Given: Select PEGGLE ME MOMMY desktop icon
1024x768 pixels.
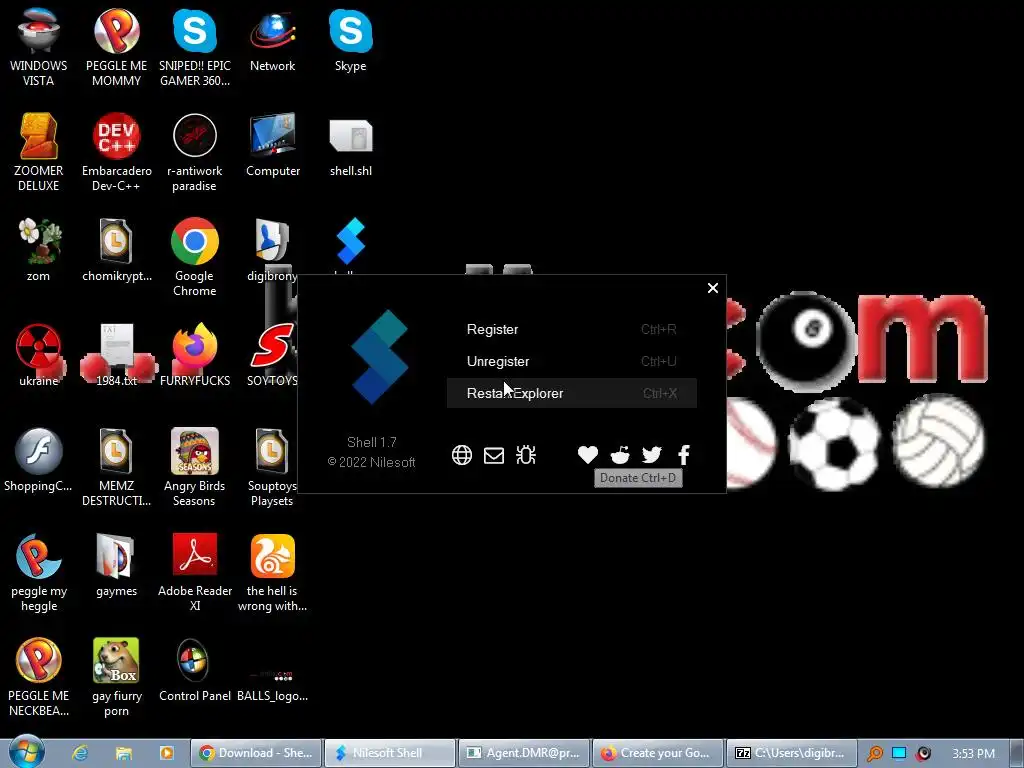Looking at the screenshot, I should (x=116, y=46).
